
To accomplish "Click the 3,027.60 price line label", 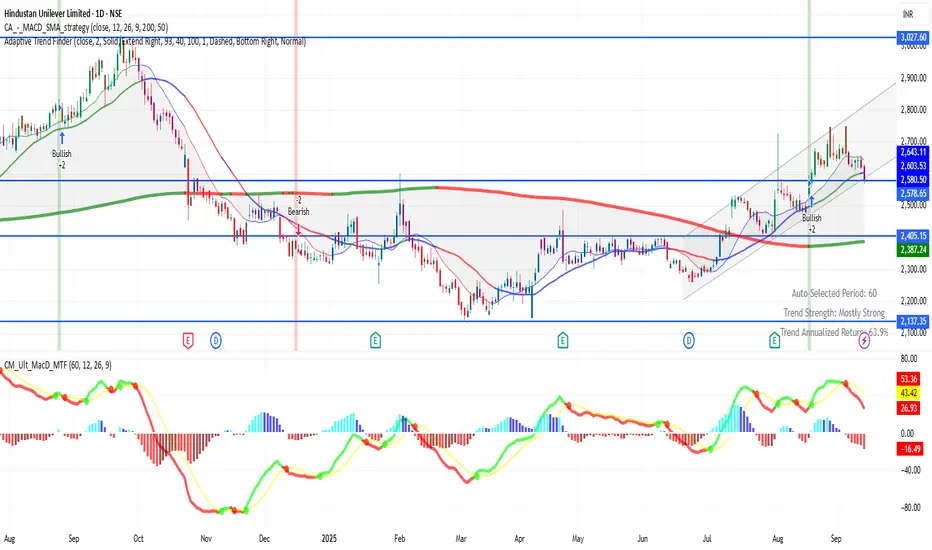I will (x=913, y=37).
